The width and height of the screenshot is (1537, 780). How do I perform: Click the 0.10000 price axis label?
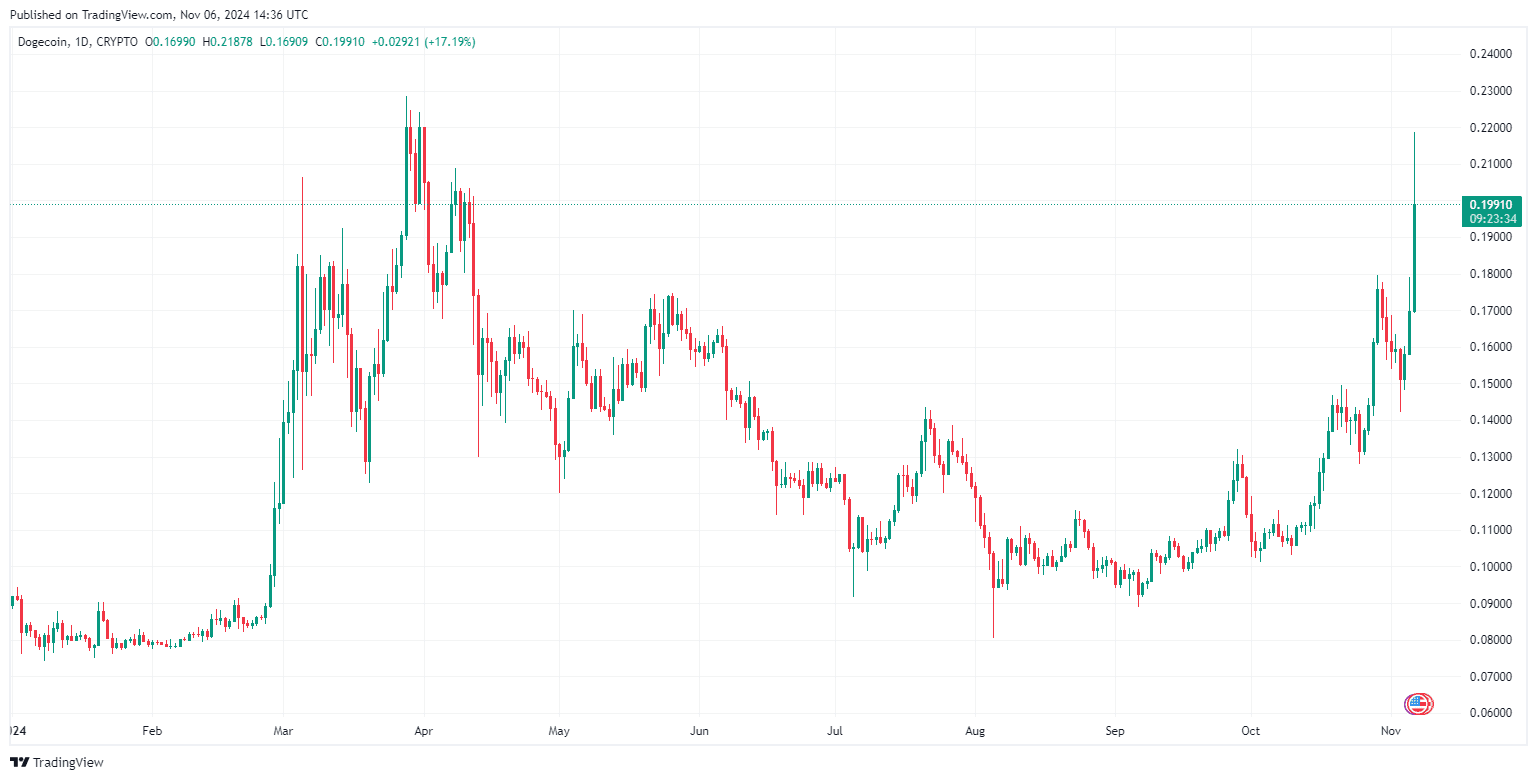1491,567
